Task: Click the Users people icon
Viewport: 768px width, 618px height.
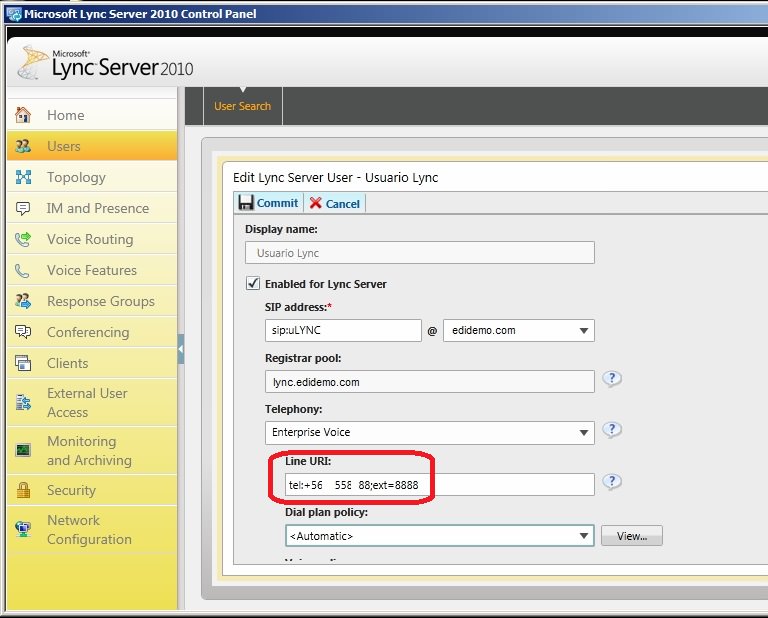Action: 23,146
